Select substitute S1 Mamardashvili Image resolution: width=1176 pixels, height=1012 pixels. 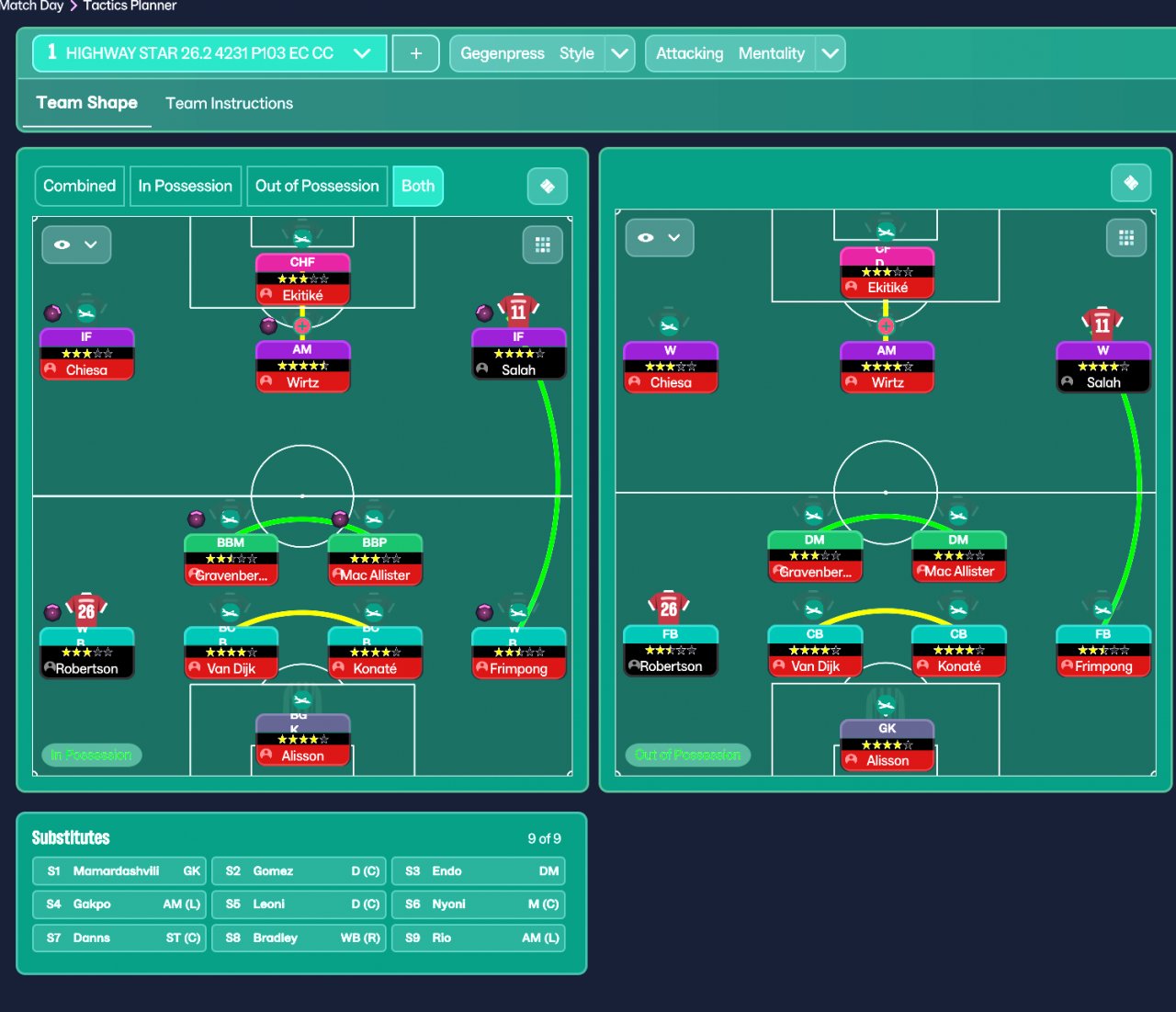pyautogui.click(x=119, y=871)
